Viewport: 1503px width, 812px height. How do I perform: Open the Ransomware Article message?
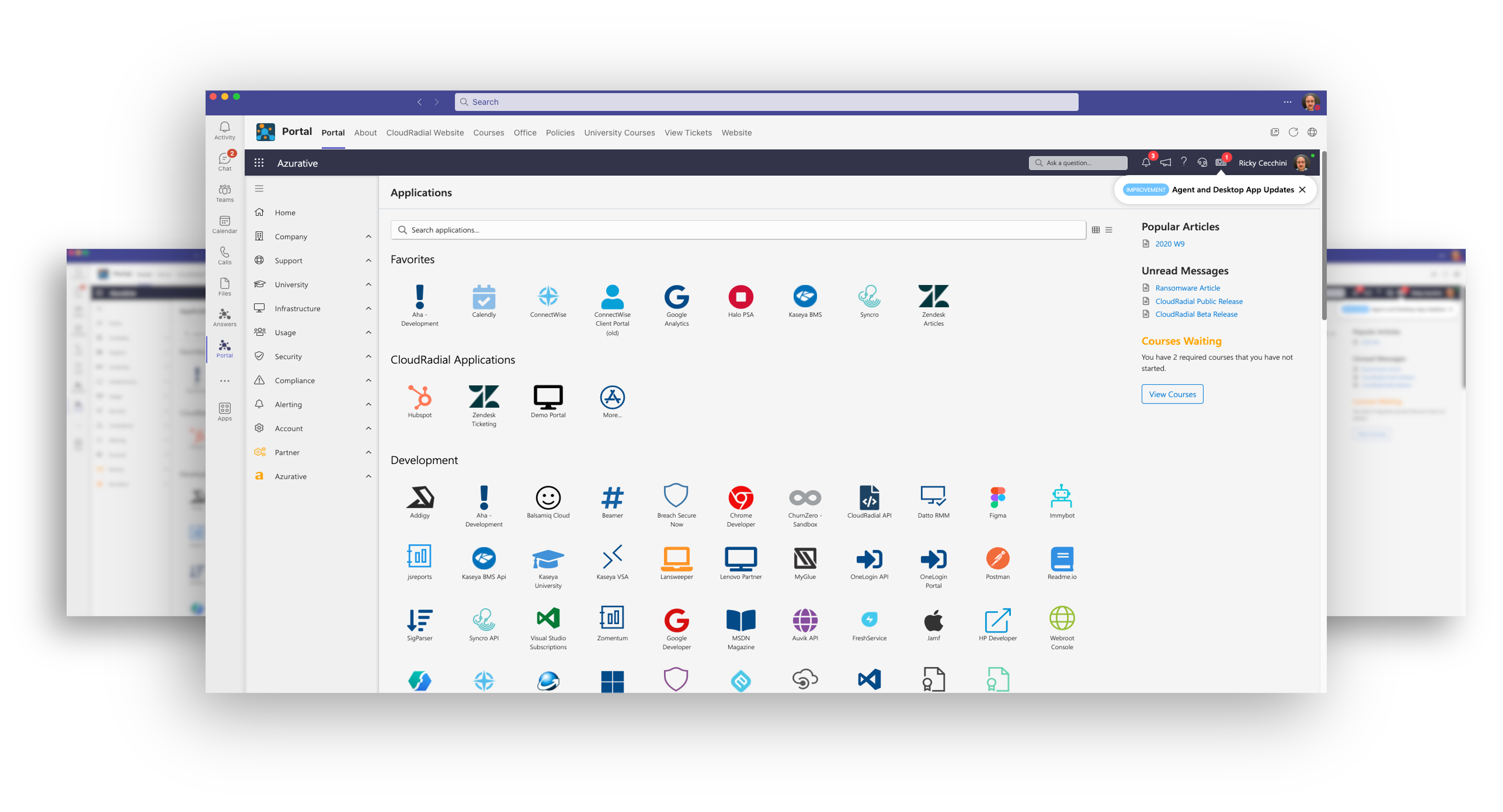click(1187, 287)
